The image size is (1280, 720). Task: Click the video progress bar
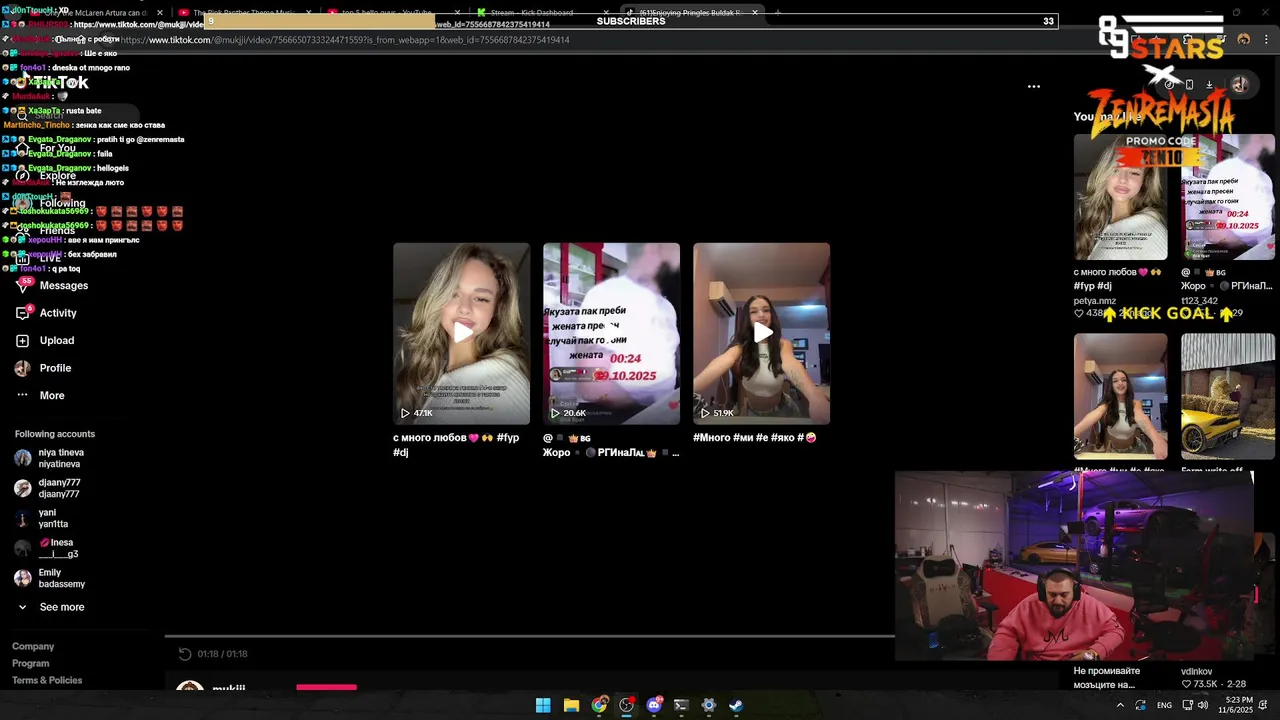530,636
